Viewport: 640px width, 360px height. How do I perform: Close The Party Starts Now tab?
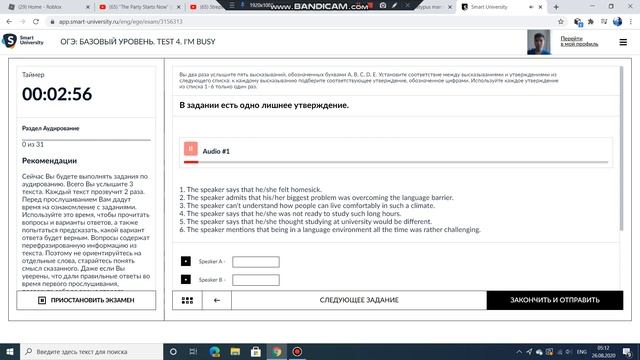[178, 7]
